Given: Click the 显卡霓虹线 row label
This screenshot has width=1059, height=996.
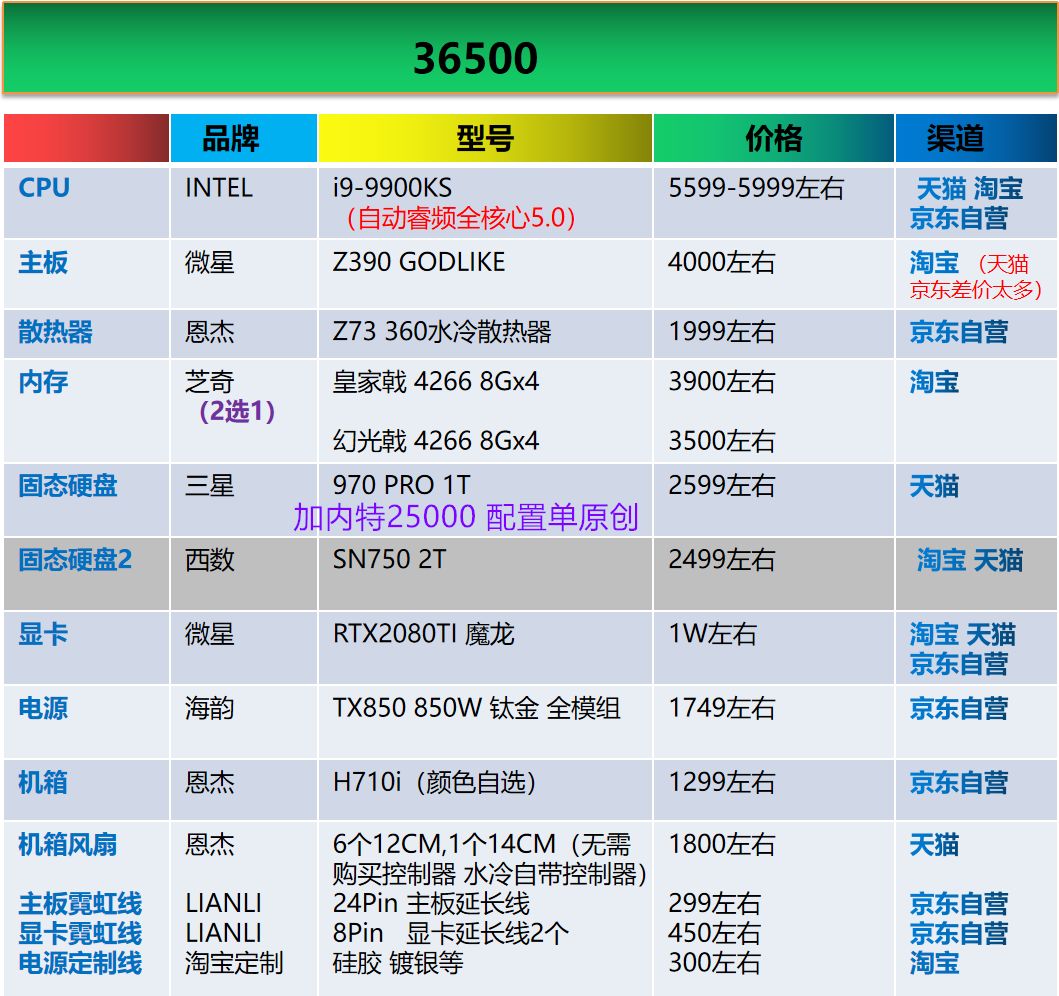Looking at the screenshot, I should tap(80, 933).
